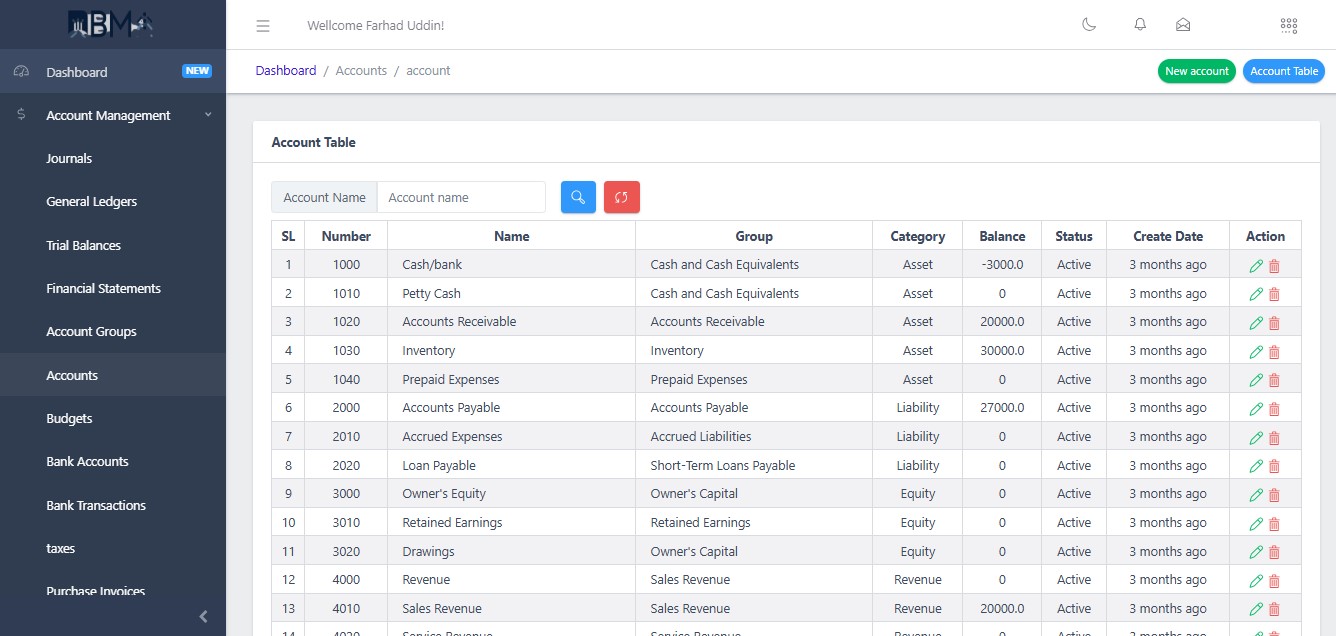
Task: Collapse the sidebar with bottom arrow
Action: click(x=203, y=616)
